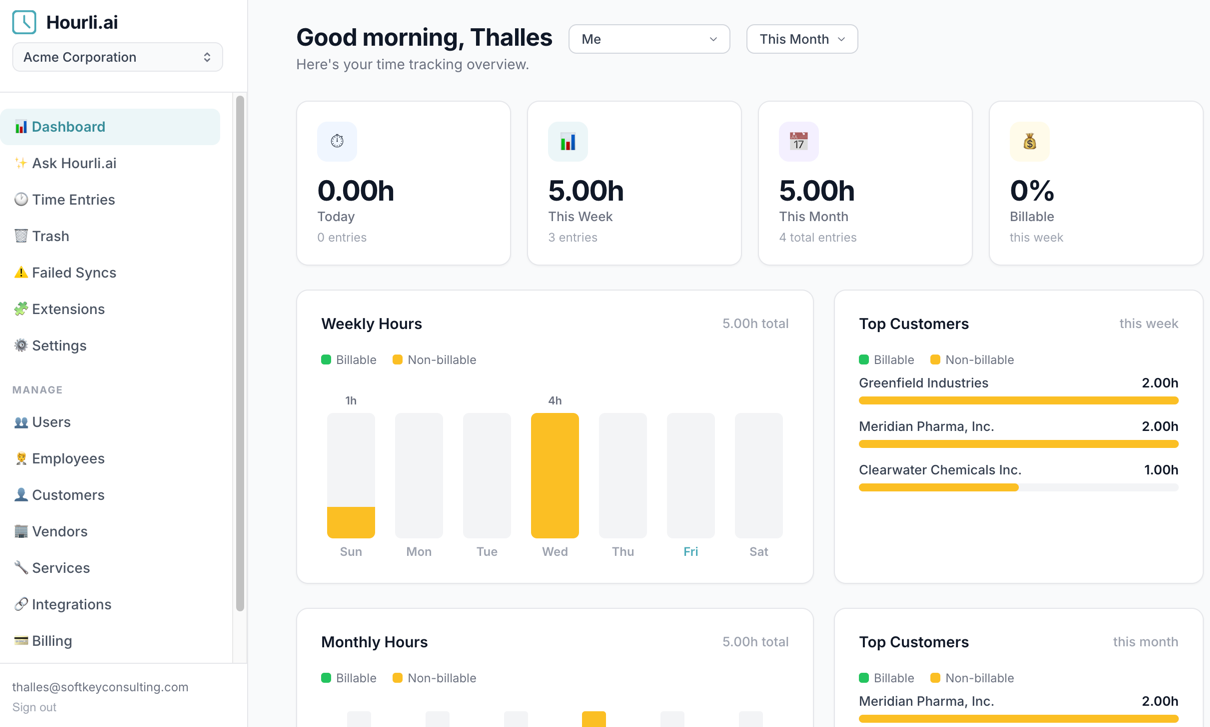Open the Me user filter dropdown
The width and height of the screenshot is (1210, 727).
[x=649, y=38]
